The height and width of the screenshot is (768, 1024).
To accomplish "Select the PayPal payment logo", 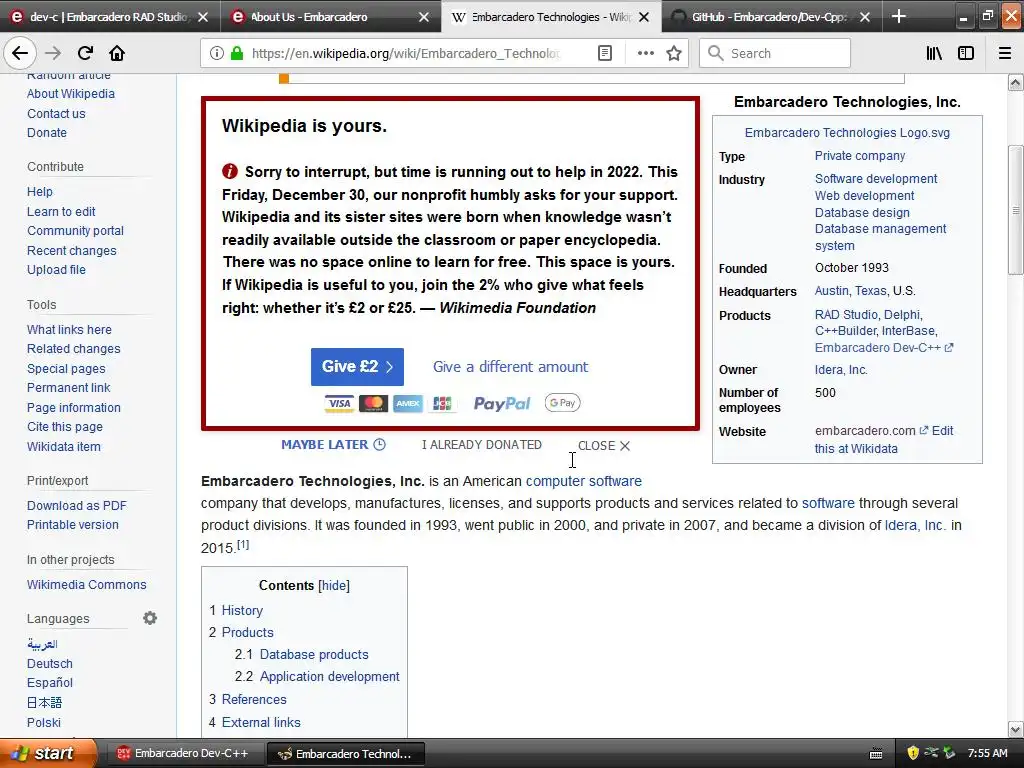I will pyautogui.click(x=502, y=404).
